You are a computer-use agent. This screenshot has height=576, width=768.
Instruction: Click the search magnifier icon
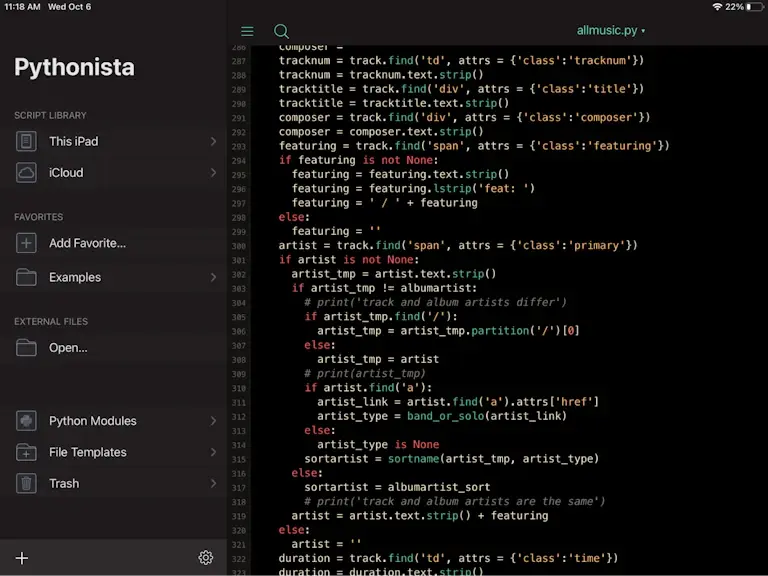[x=281, y=31]
